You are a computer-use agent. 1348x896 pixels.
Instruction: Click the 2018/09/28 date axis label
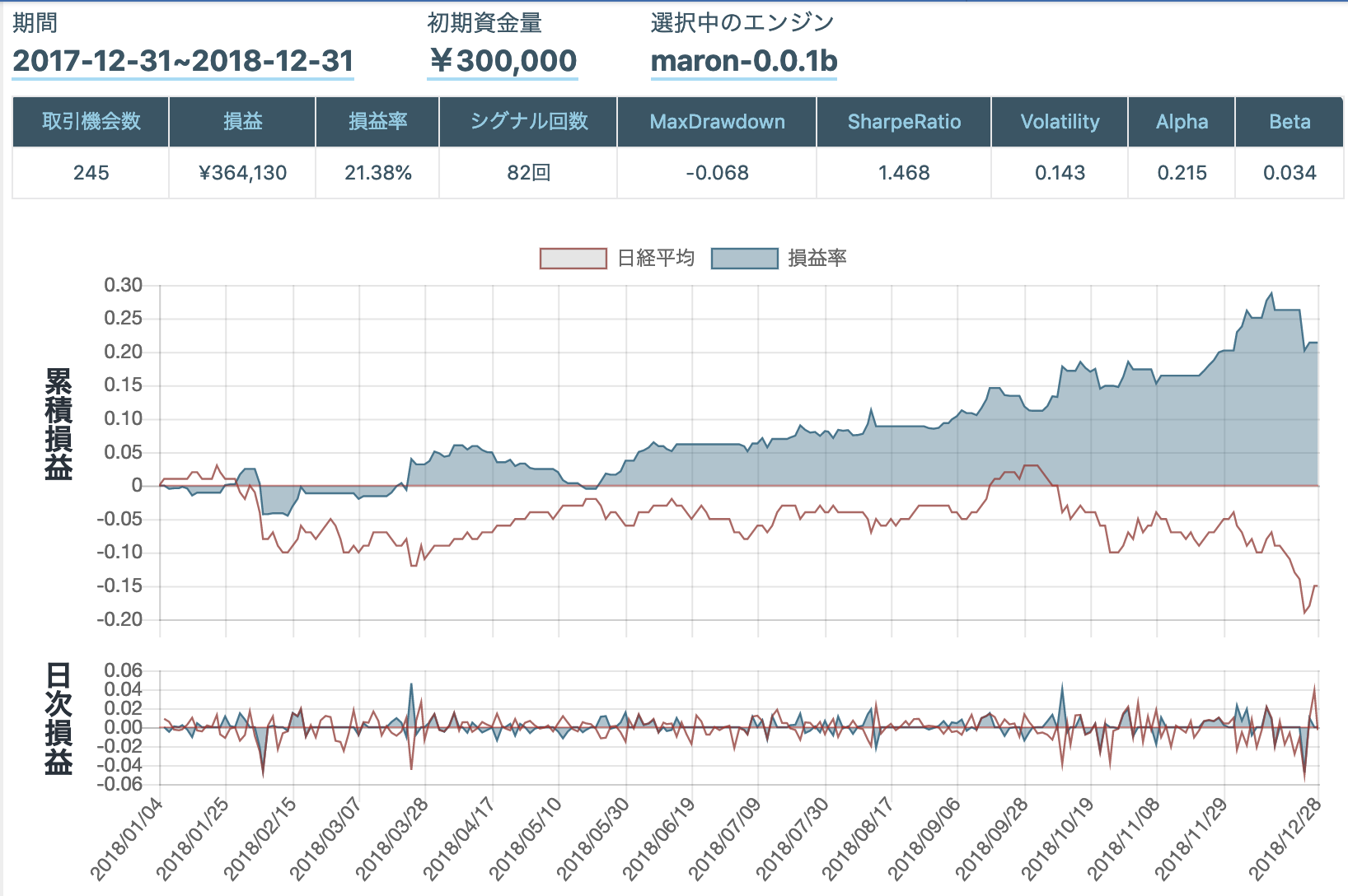point(991,839)
